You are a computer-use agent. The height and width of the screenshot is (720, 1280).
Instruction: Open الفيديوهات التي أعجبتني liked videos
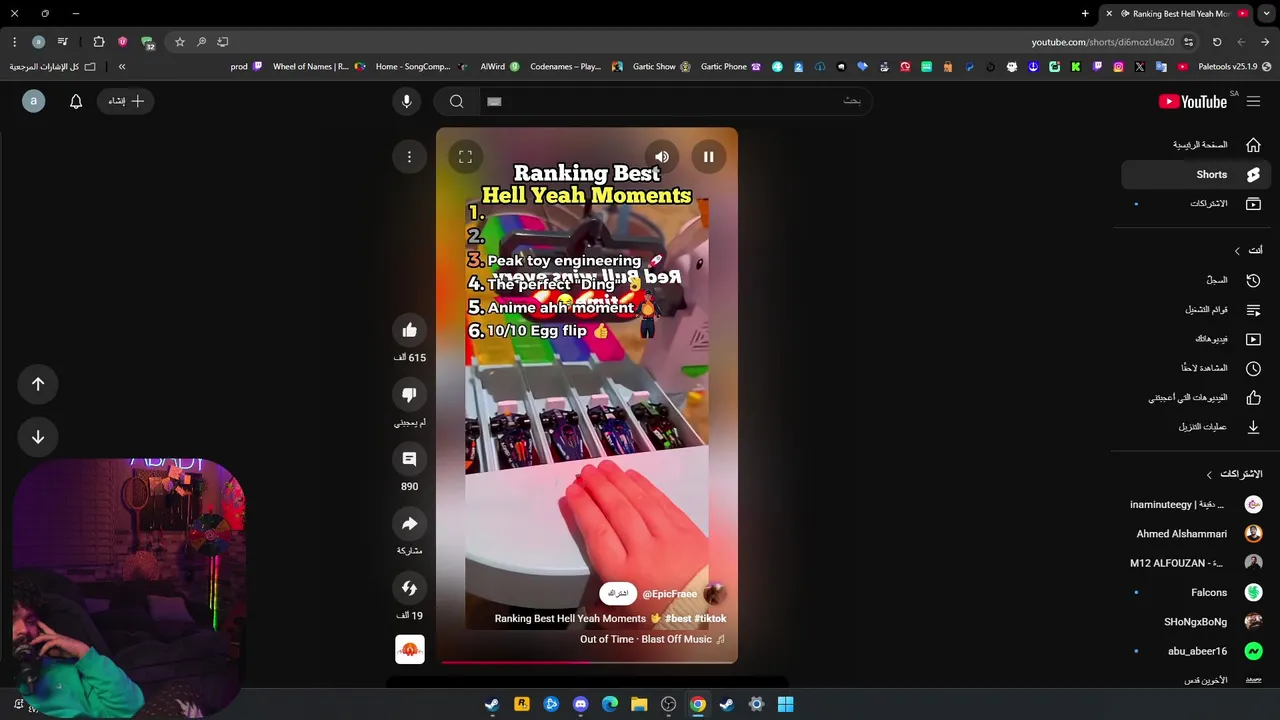click(1196, 398)
